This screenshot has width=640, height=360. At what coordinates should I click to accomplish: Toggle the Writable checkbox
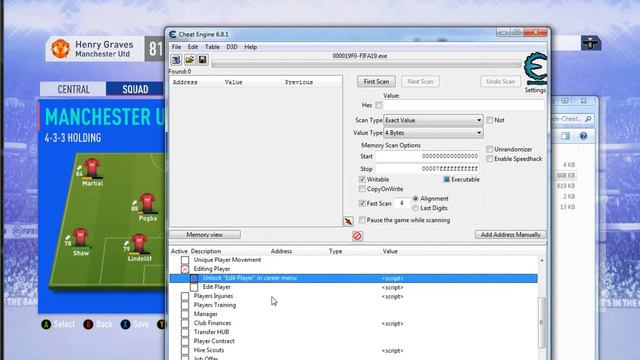362,179
